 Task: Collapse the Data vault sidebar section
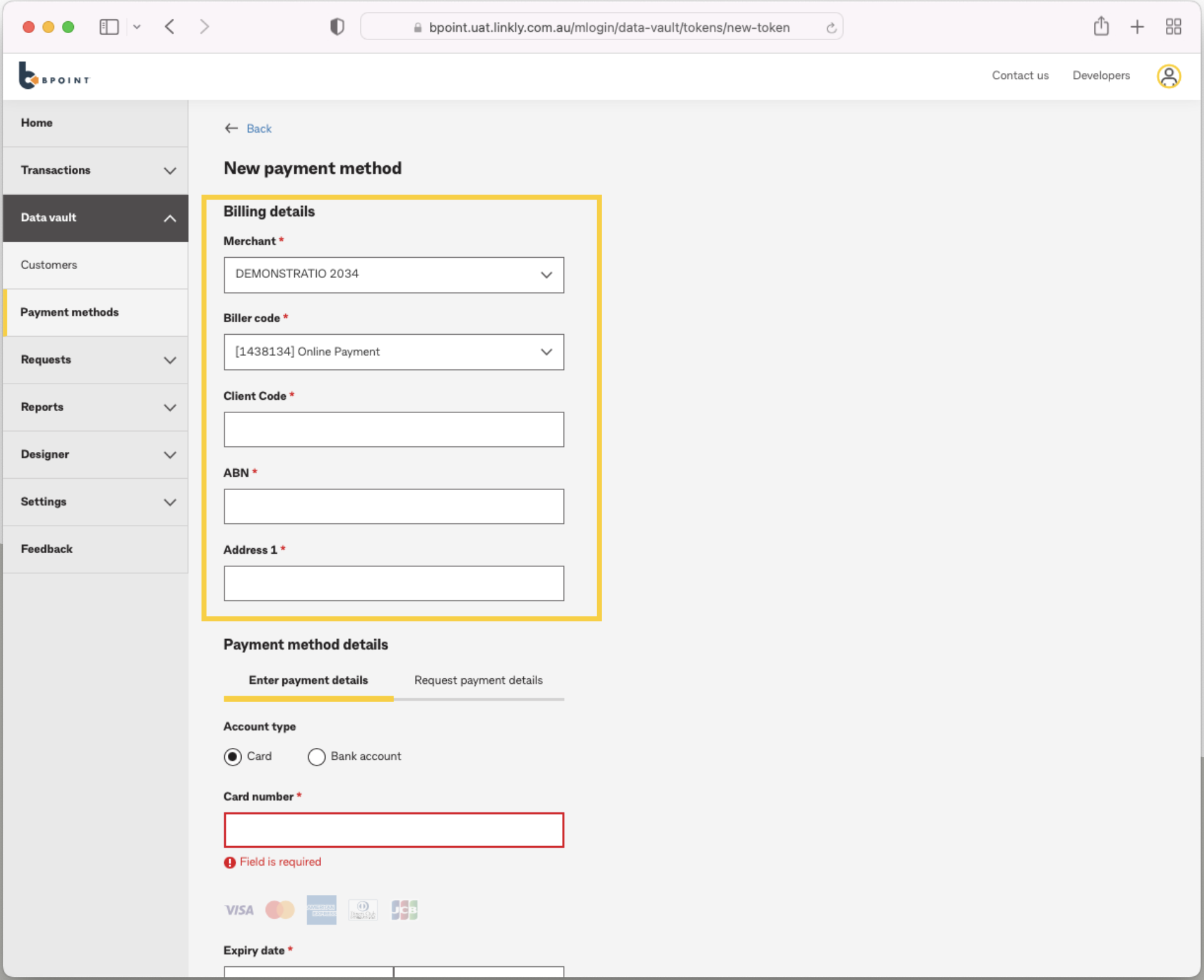pos(170,218)
